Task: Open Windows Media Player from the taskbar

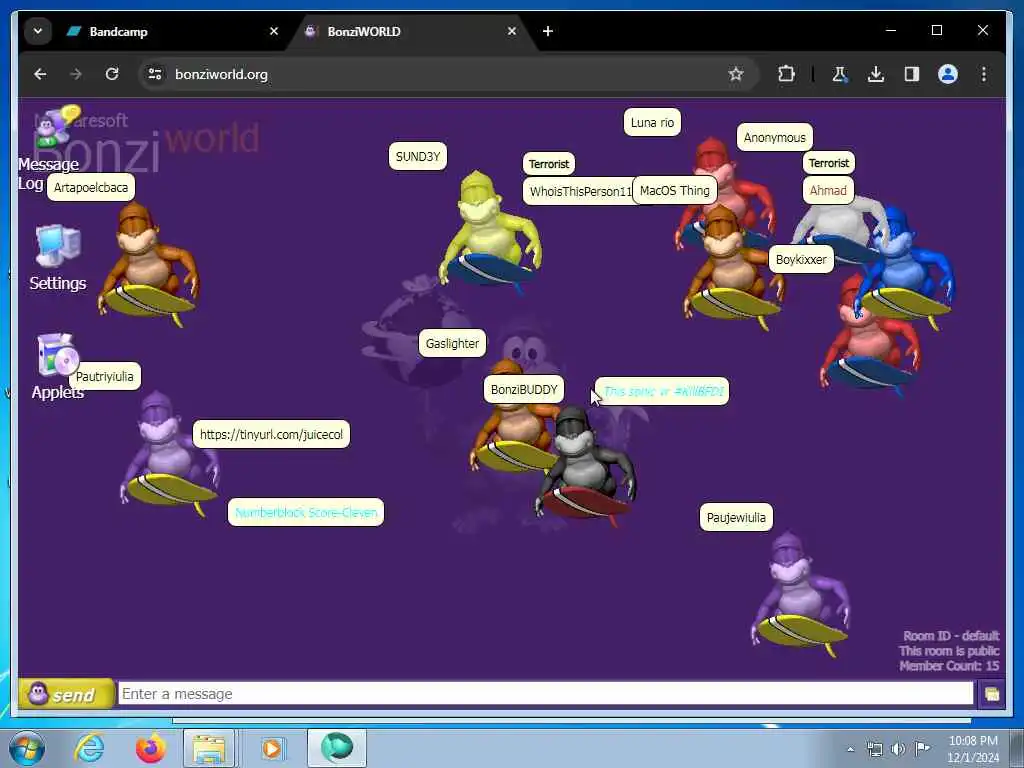Action: tap(272, 748)
